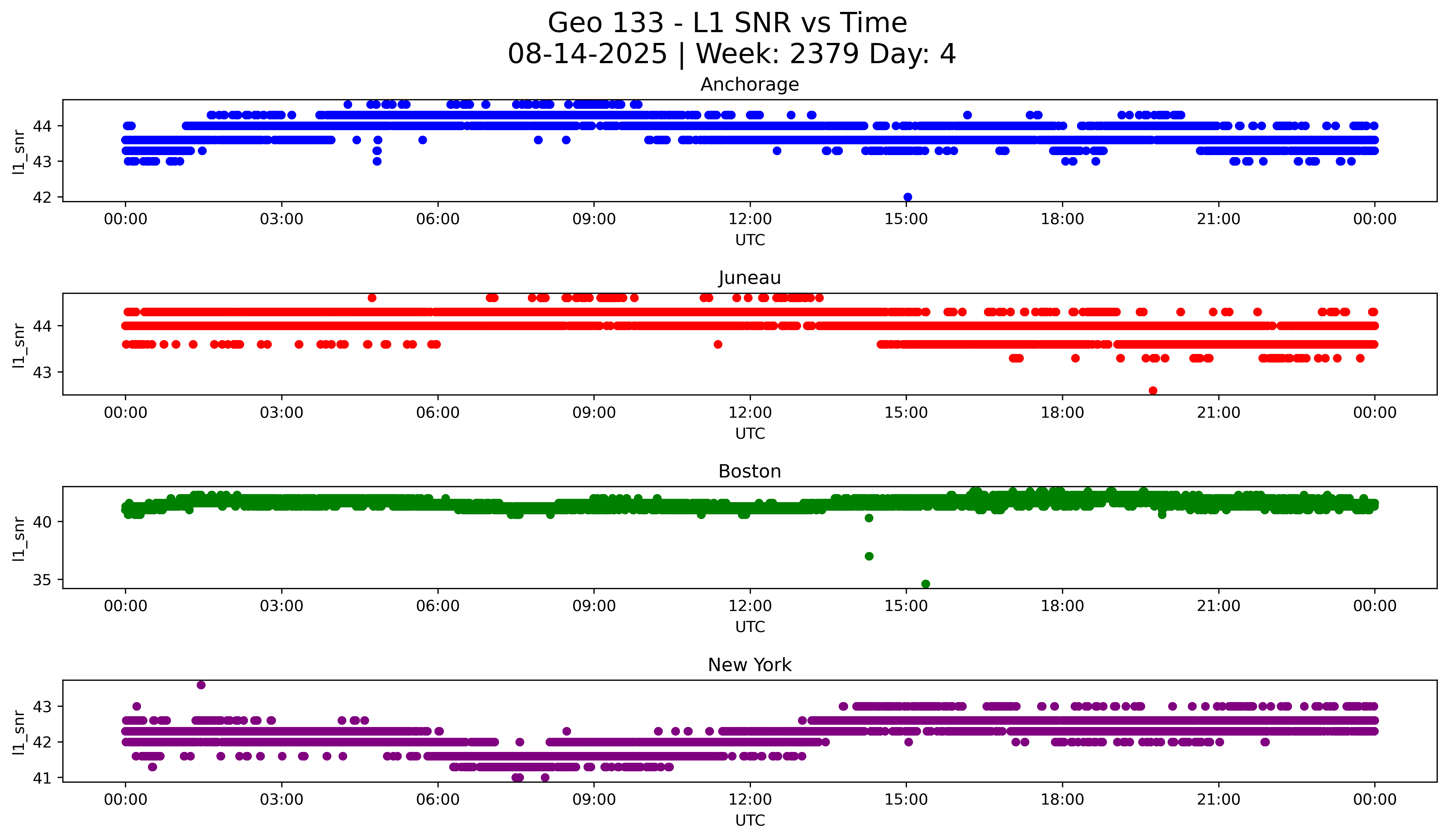
Task: Click the Boston outlier point near 37
Action: tap(869, 556)
